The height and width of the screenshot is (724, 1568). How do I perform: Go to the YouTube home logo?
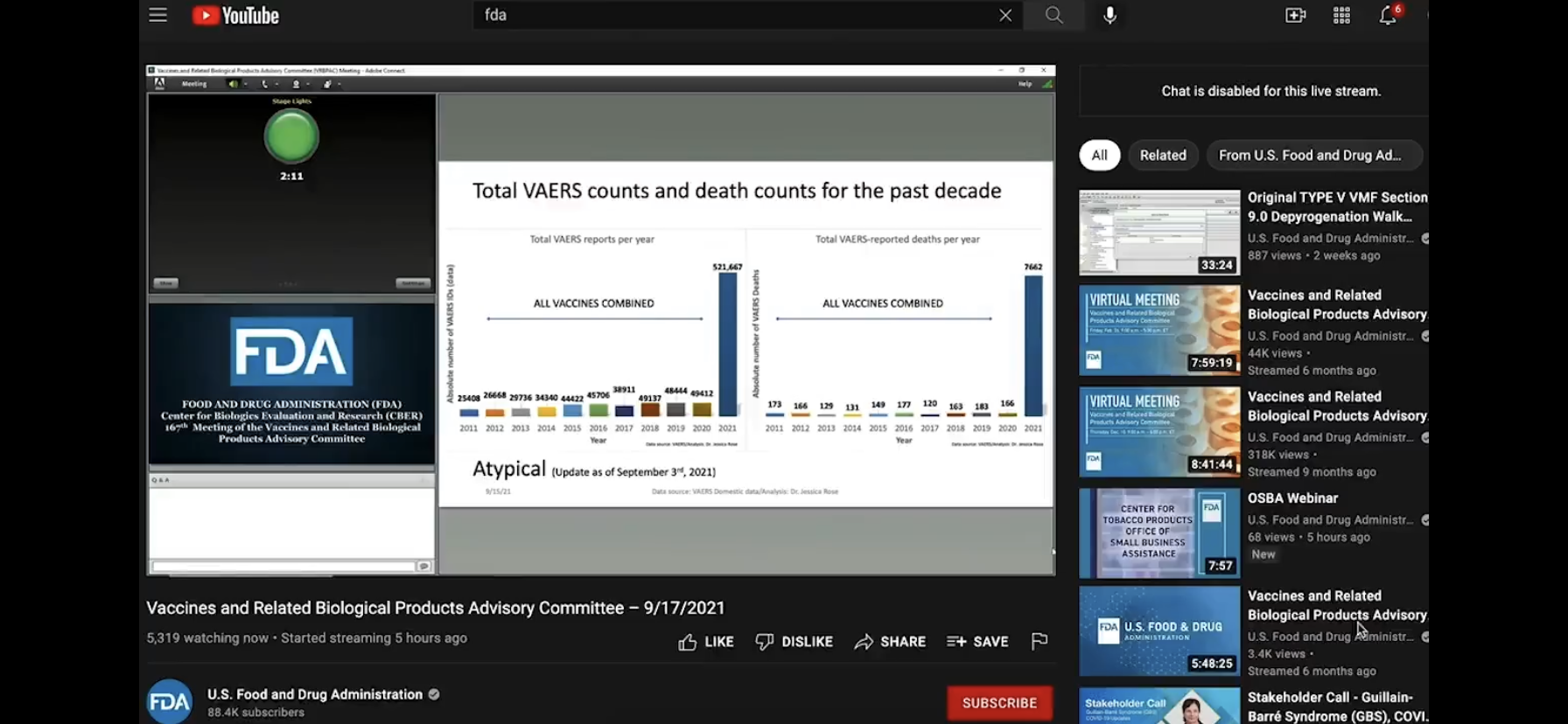[235, 15]
